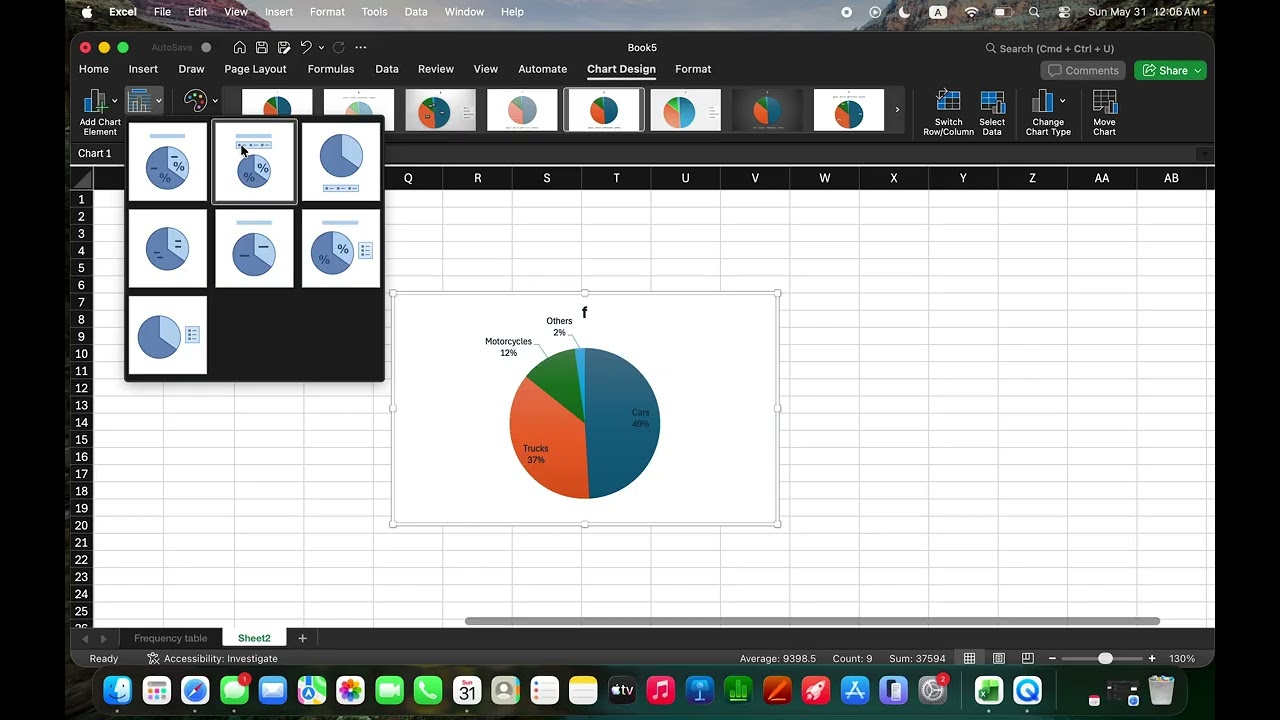The height and width of the screenshot is (720, 1280).
Task: Open the Formulas ribbon tab
Action: click(331, 69)
